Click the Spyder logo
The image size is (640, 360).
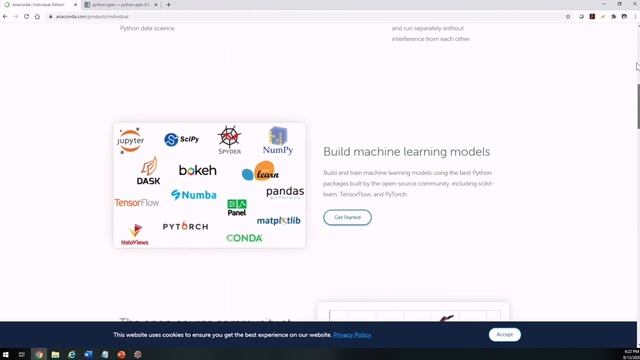[x=229, y=140]
